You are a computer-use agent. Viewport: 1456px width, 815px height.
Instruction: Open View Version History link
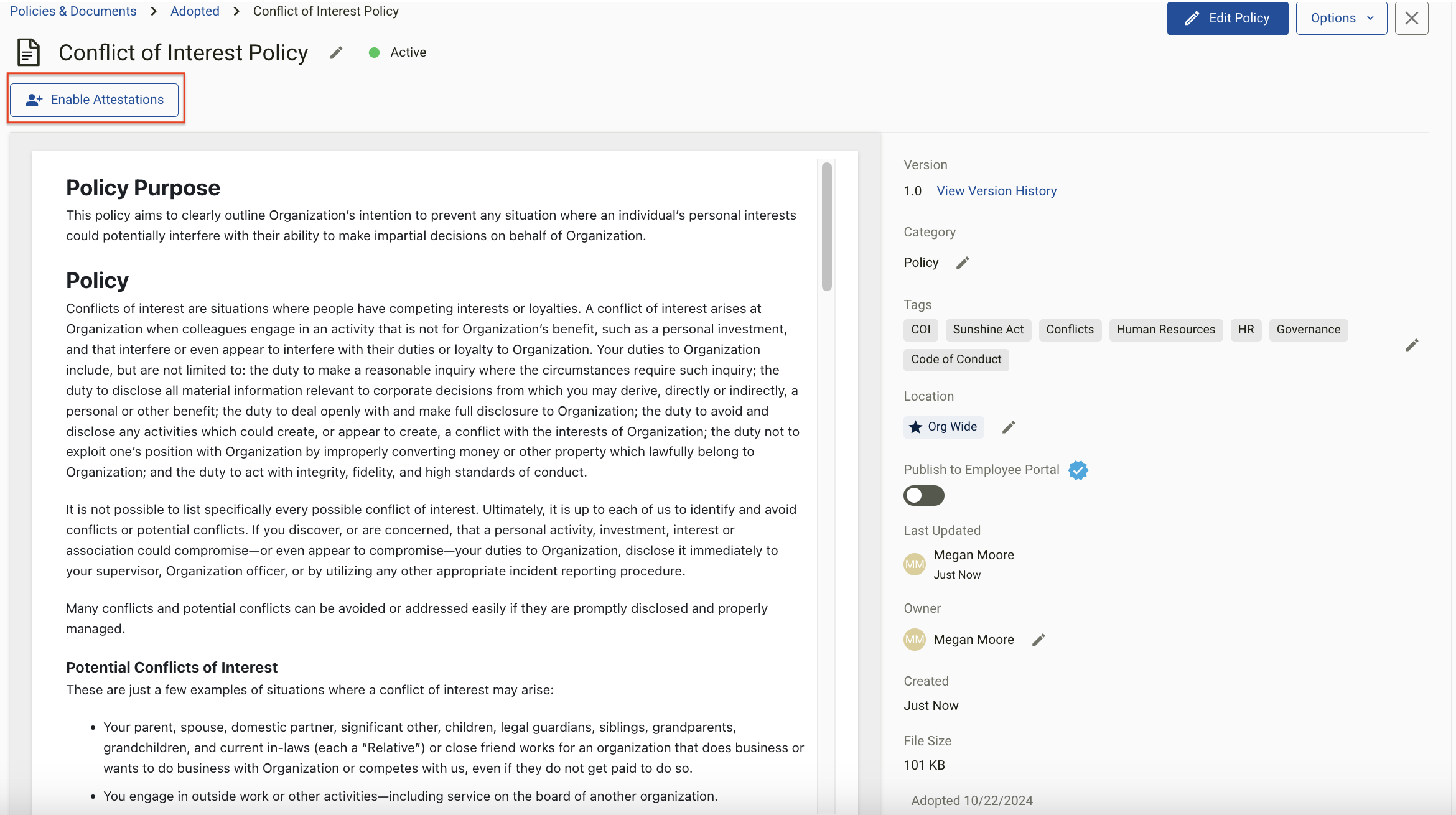[x=996, y=191]
